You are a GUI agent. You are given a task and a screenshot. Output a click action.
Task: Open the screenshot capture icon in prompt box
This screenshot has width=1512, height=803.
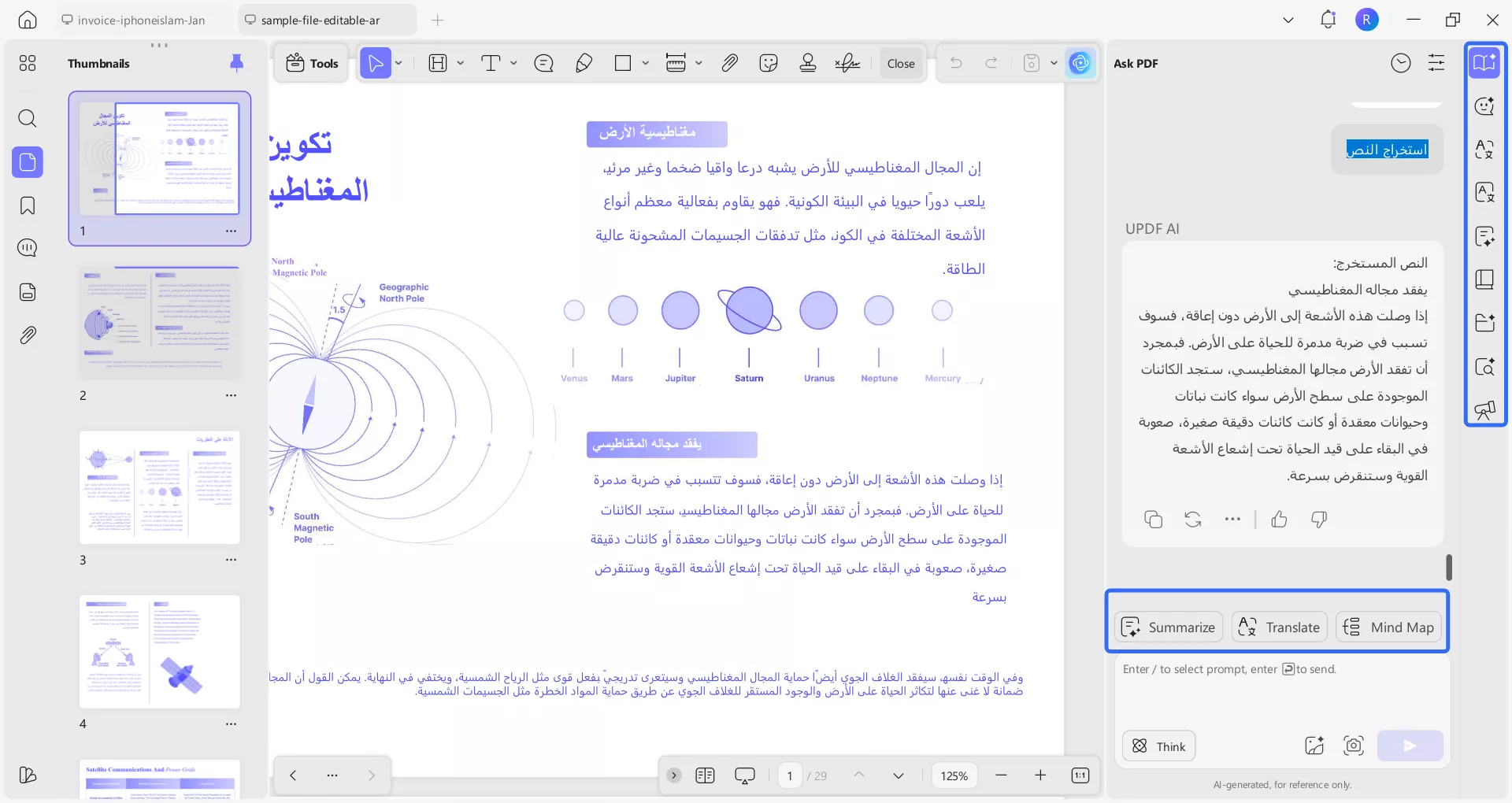pos(1354,746)
